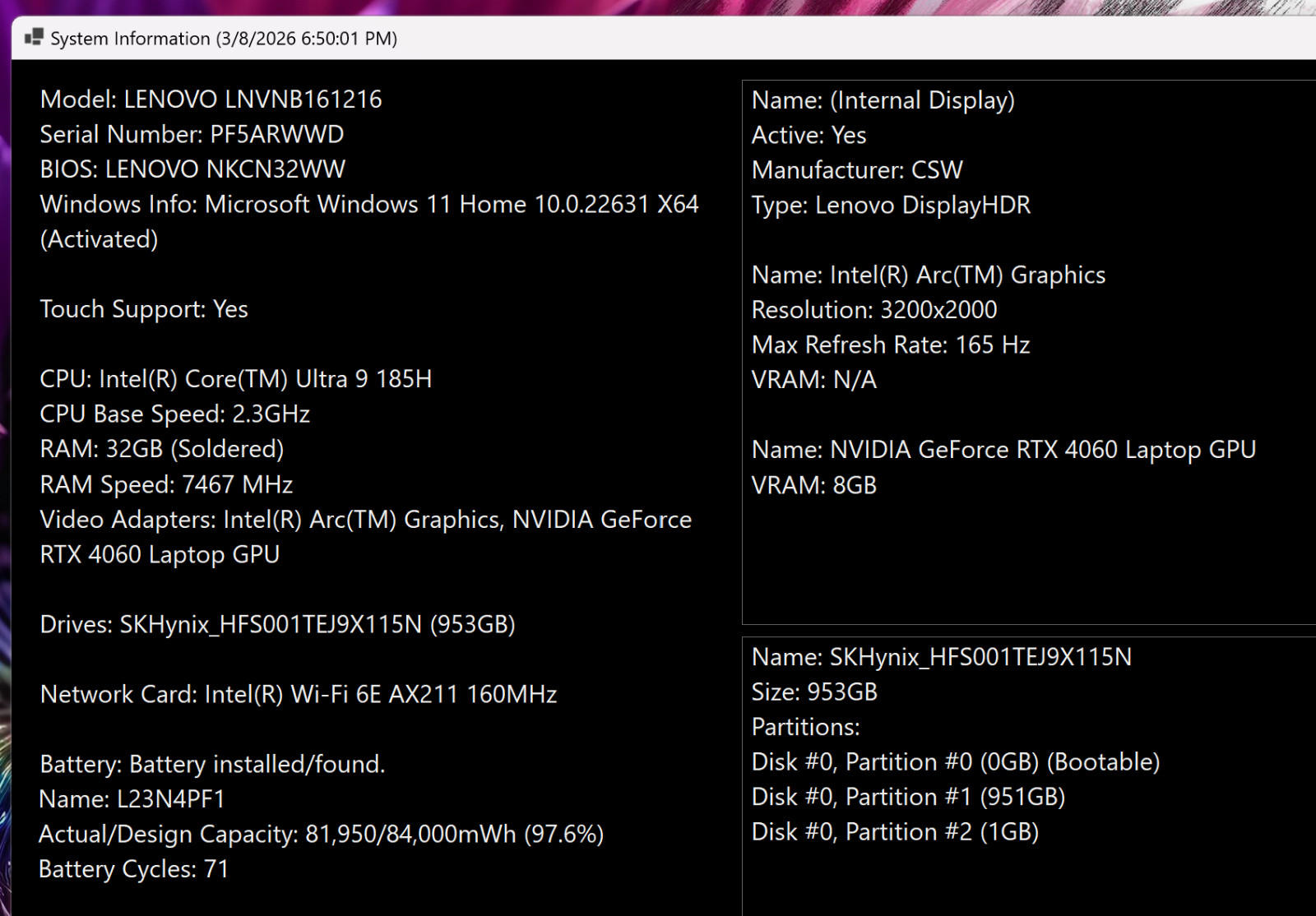The height and width of the screenshot is (916, 1316).
Task: Select Disk #0, Partition #2 (1GB)
Action: click(895, 832)
